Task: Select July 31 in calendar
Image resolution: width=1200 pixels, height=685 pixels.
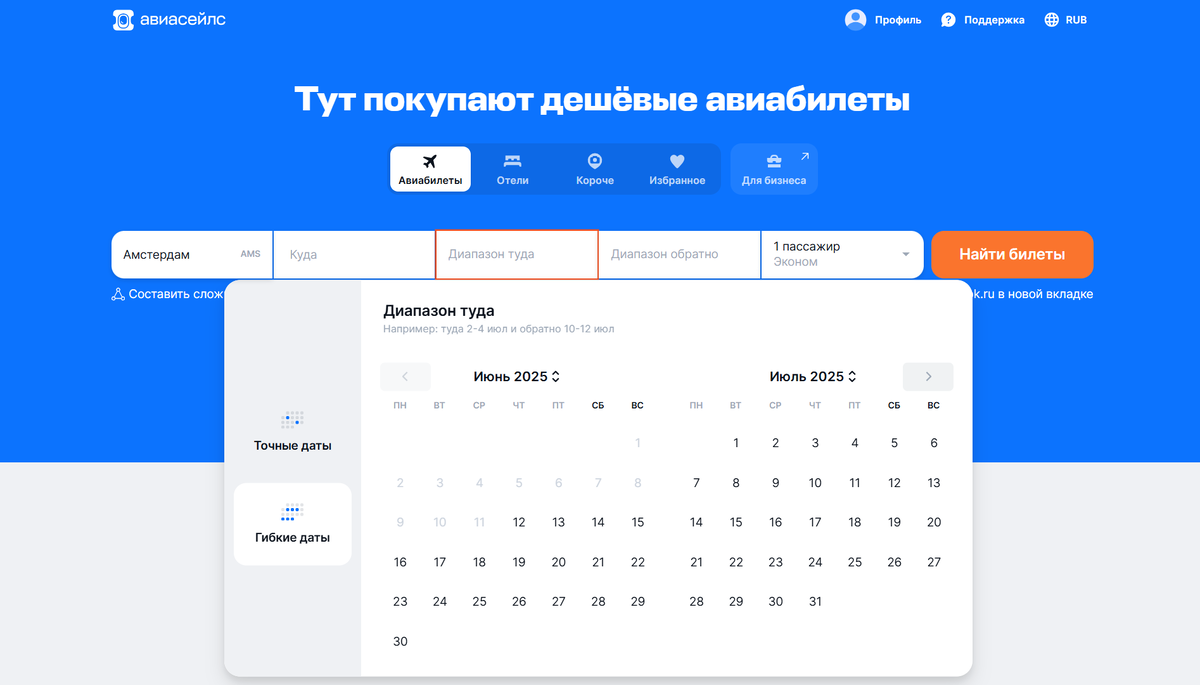Action: coord(815,601)
